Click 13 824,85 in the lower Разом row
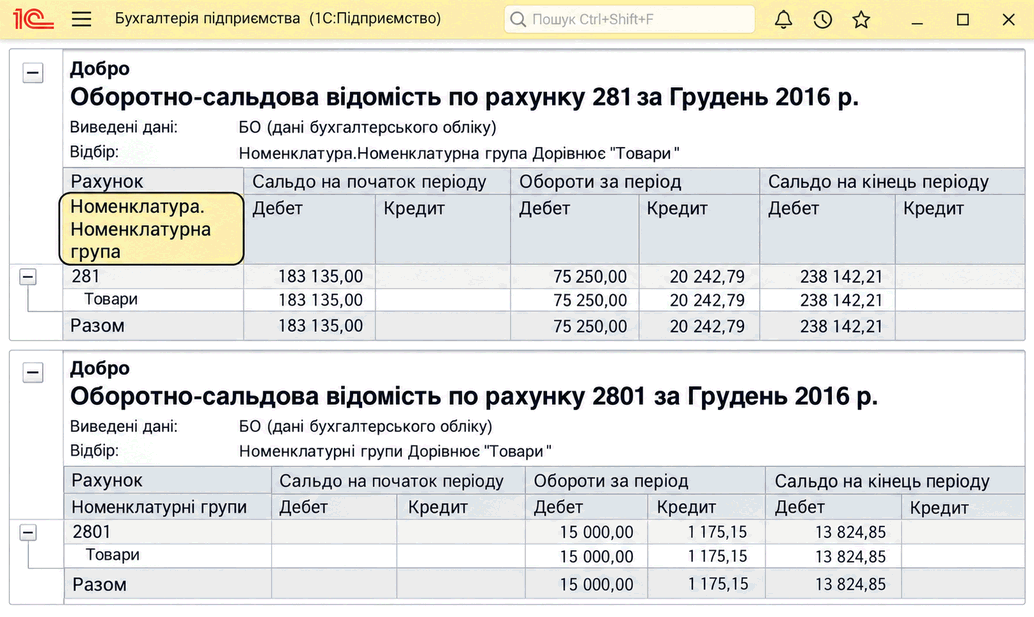1034x617 pixels. pos(851,585)
